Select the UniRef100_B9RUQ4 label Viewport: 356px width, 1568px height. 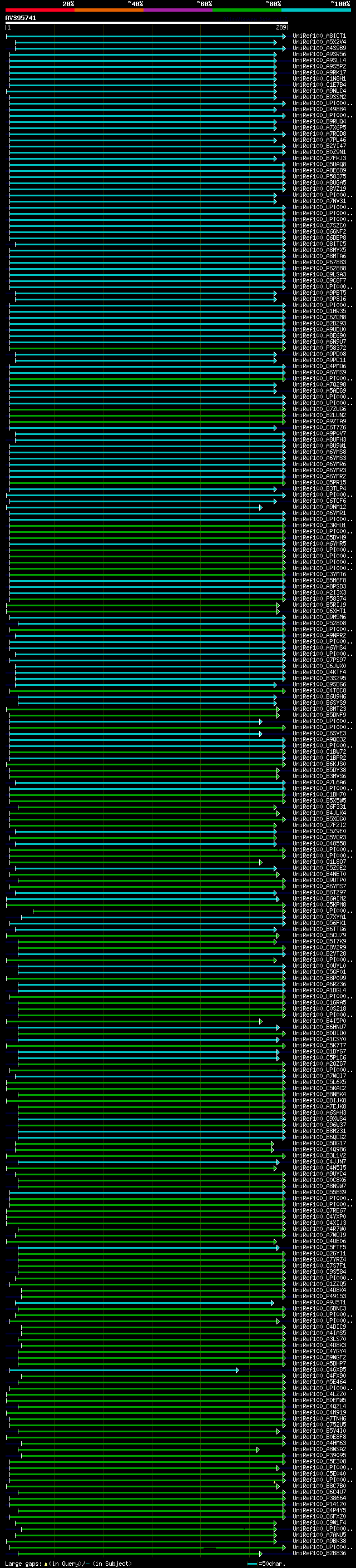pos(319,122)
